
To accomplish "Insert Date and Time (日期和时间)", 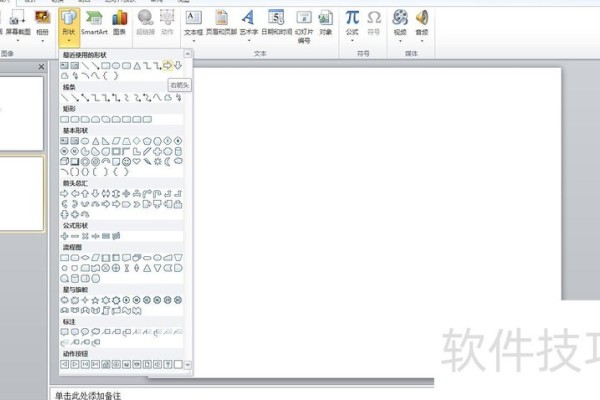I will click(276, 23).
